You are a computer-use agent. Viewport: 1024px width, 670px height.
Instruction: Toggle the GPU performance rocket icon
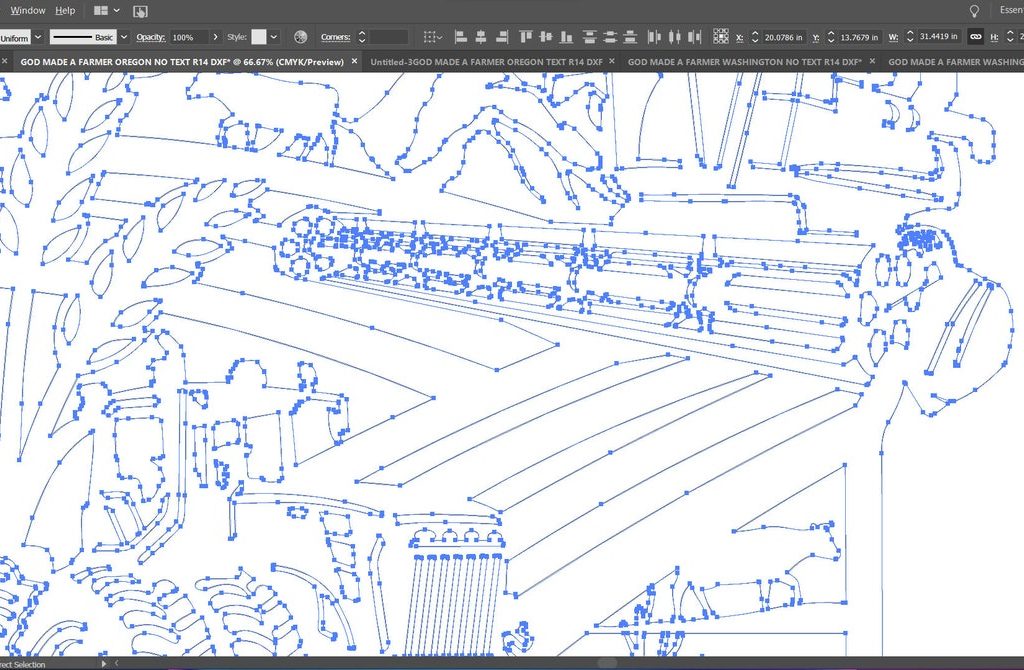point(140,11)
